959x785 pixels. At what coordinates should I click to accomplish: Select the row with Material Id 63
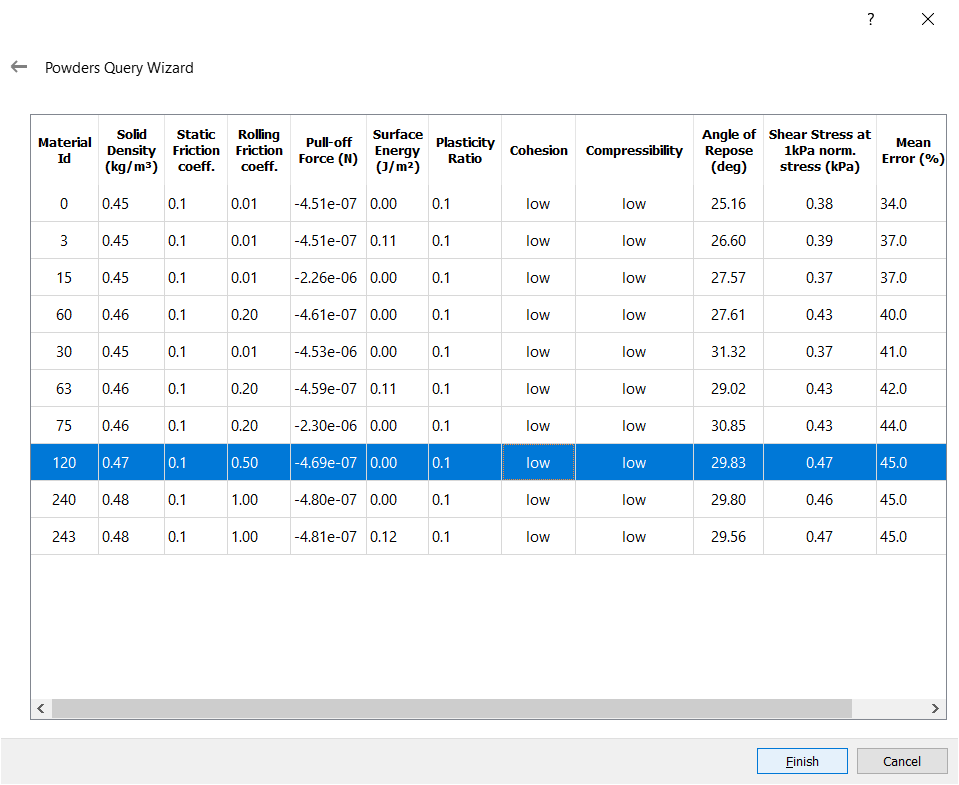point(64,389)
